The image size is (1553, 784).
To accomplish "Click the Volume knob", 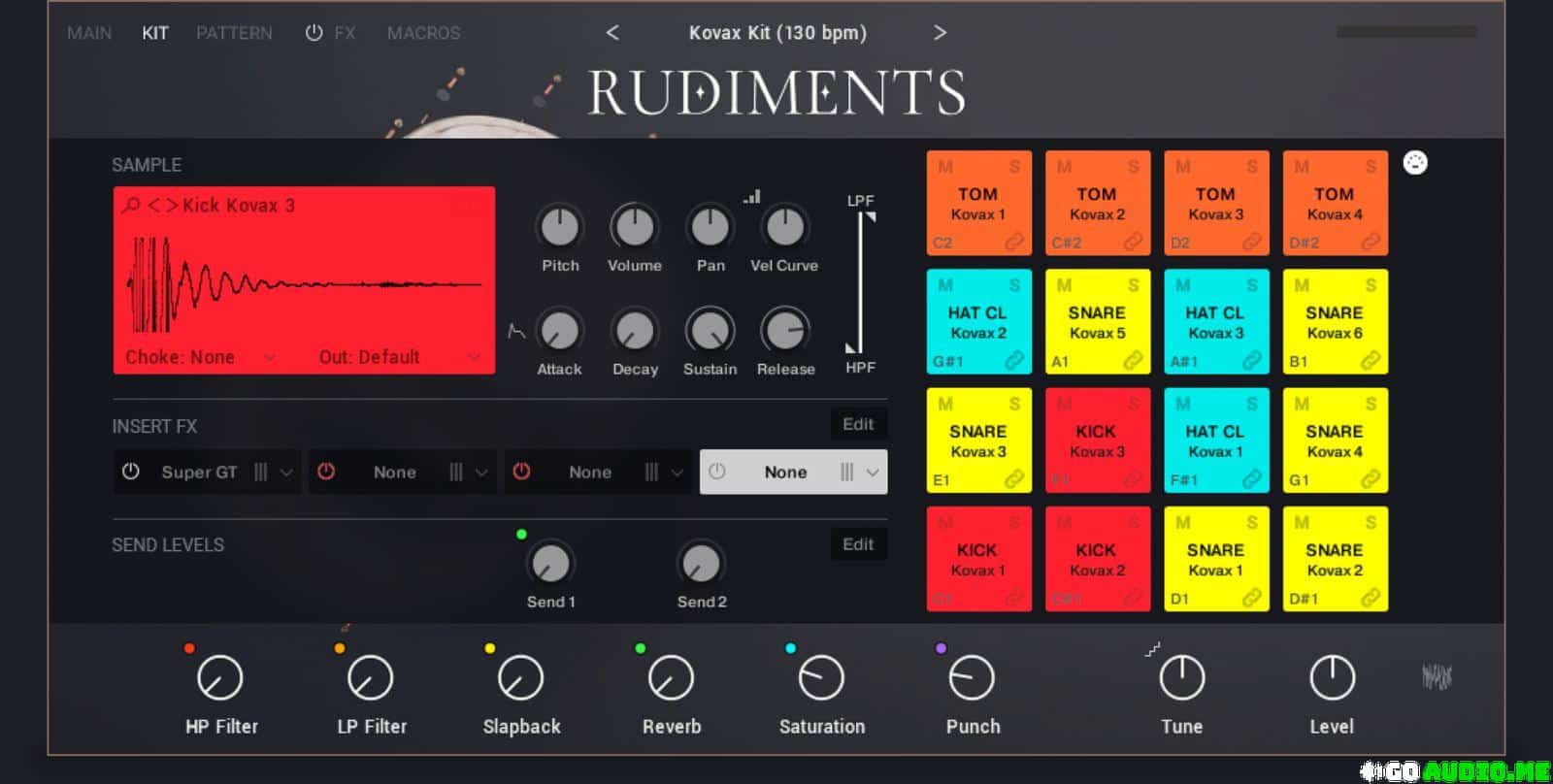I will (634, 227).
